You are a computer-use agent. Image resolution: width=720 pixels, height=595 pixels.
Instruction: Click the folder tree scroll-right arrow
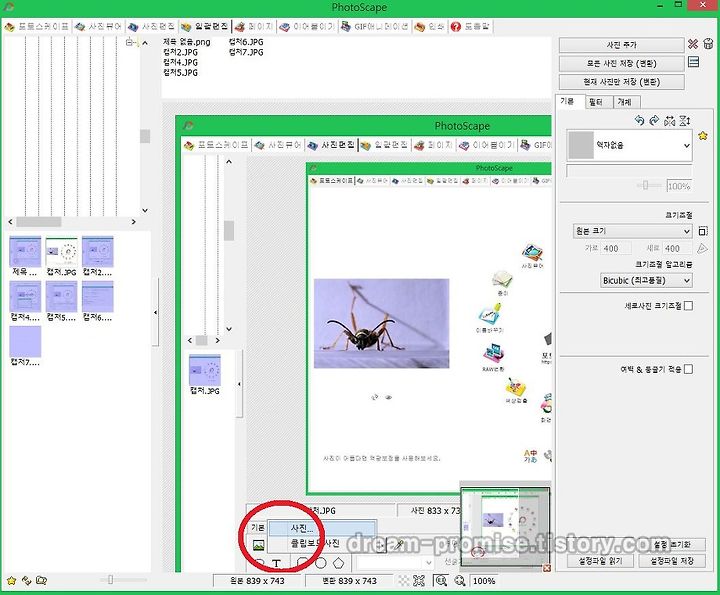point(134,222)
